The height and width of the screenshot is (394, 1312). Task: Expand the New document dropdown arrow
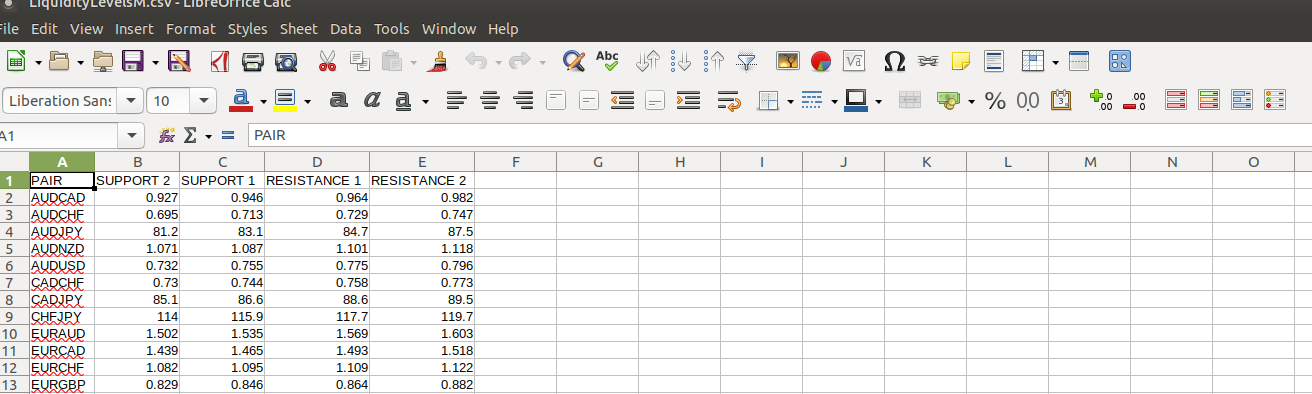coord(38,62)
